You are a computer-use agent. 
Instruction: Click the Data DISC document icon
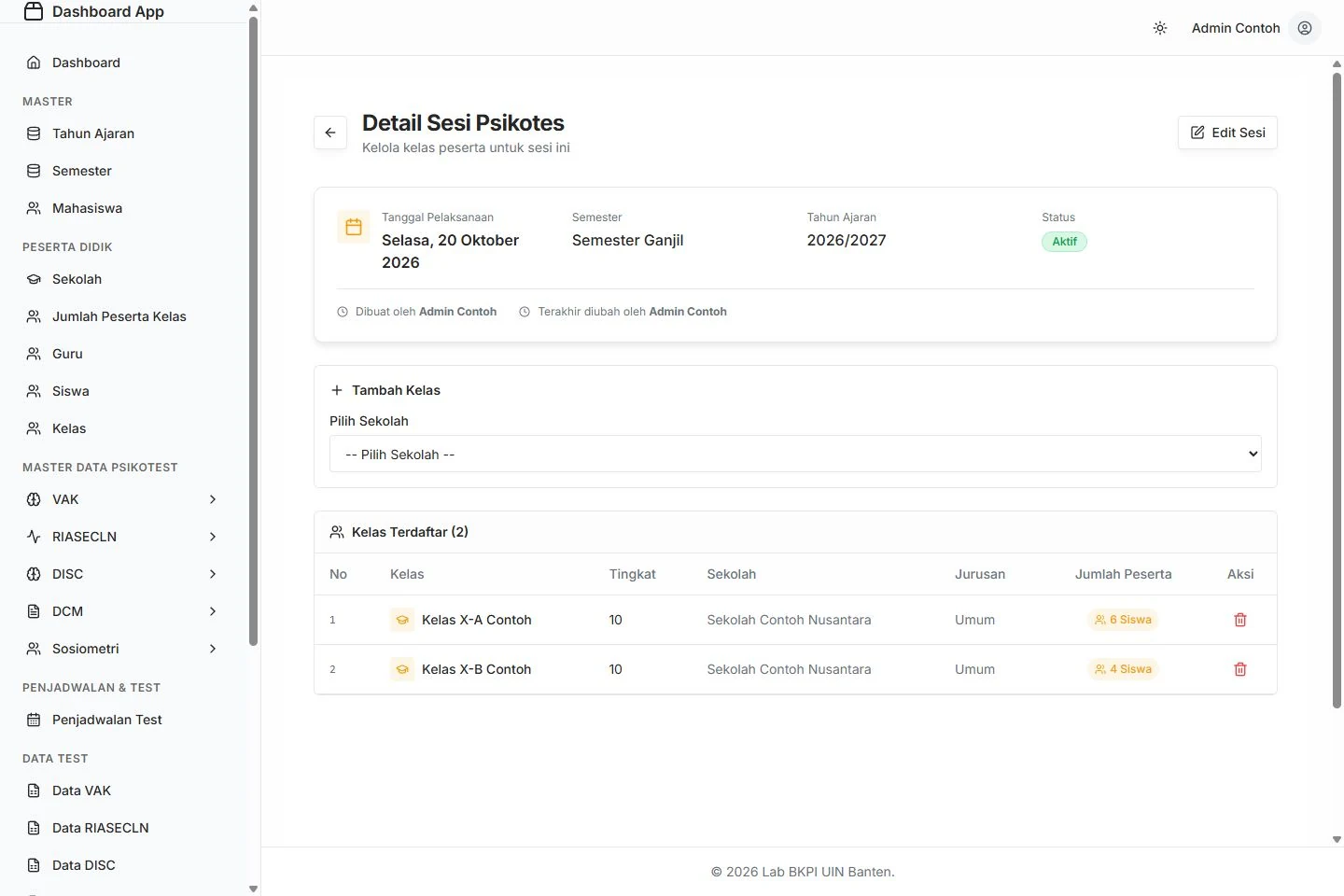coord(34,865)
